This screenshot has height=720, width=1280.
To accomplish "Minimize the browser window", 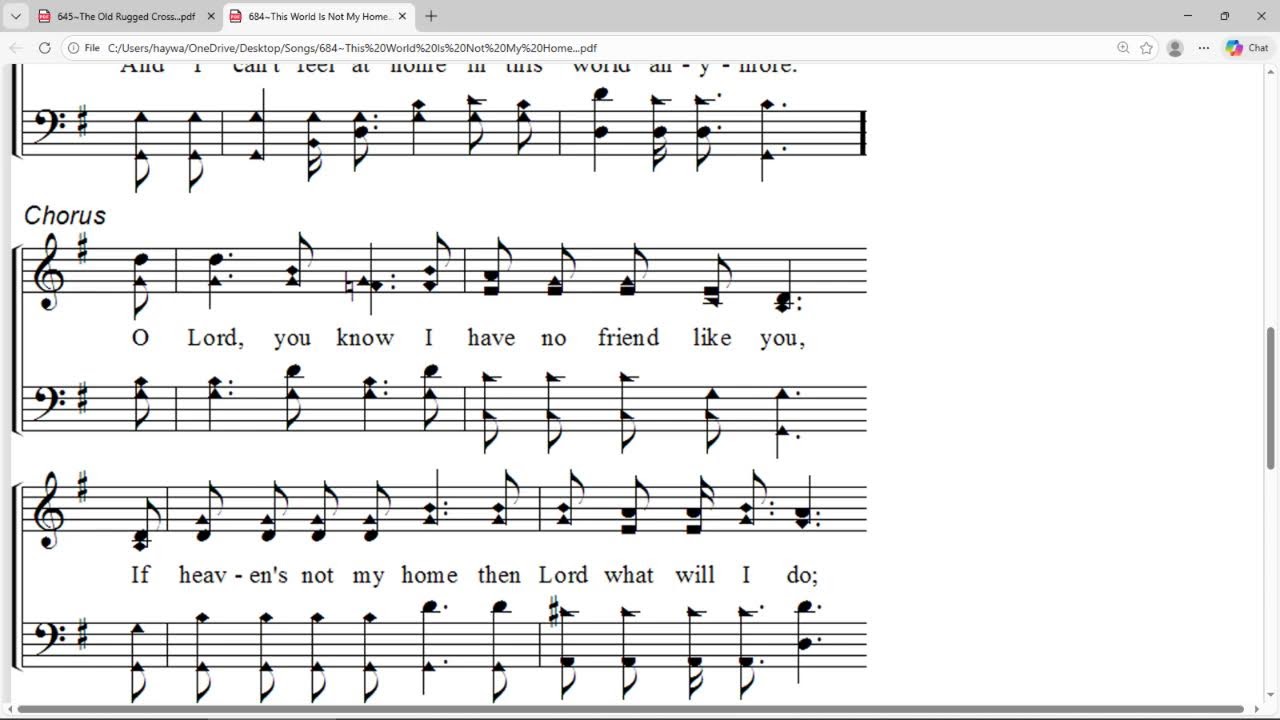I will click(1188, 16).
